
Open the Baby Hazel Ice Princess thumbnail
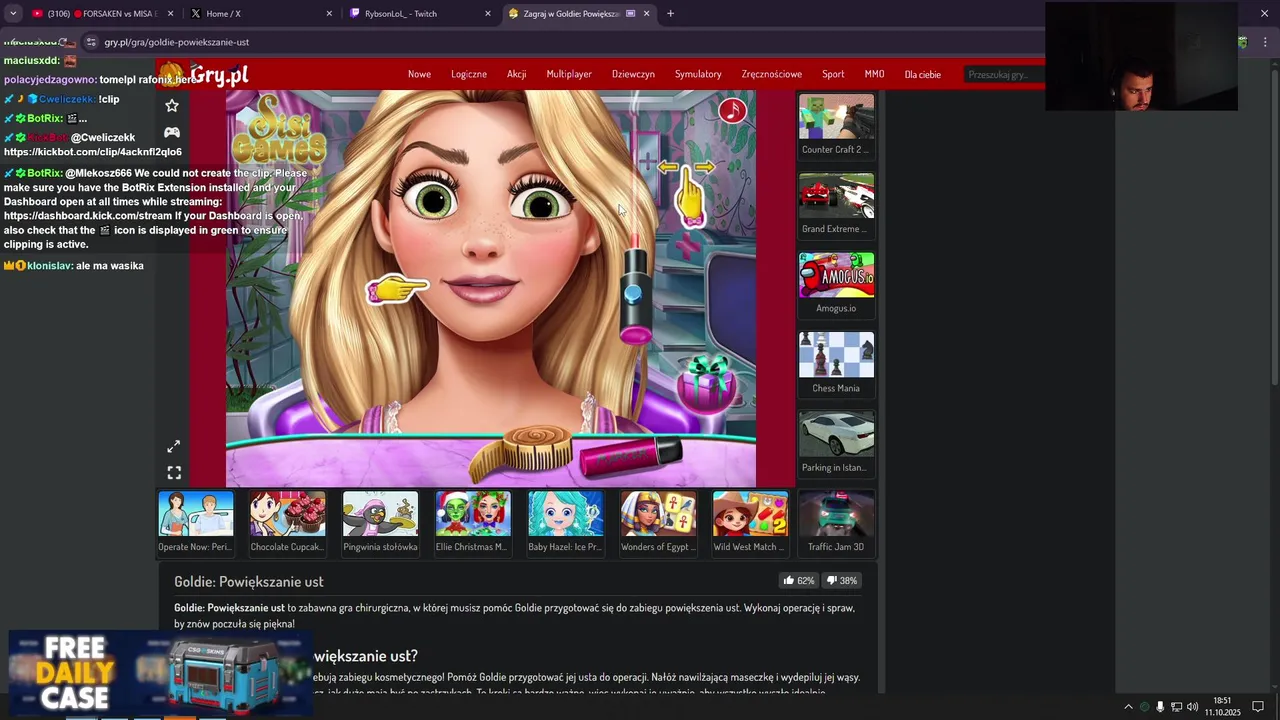coord(565,522)
